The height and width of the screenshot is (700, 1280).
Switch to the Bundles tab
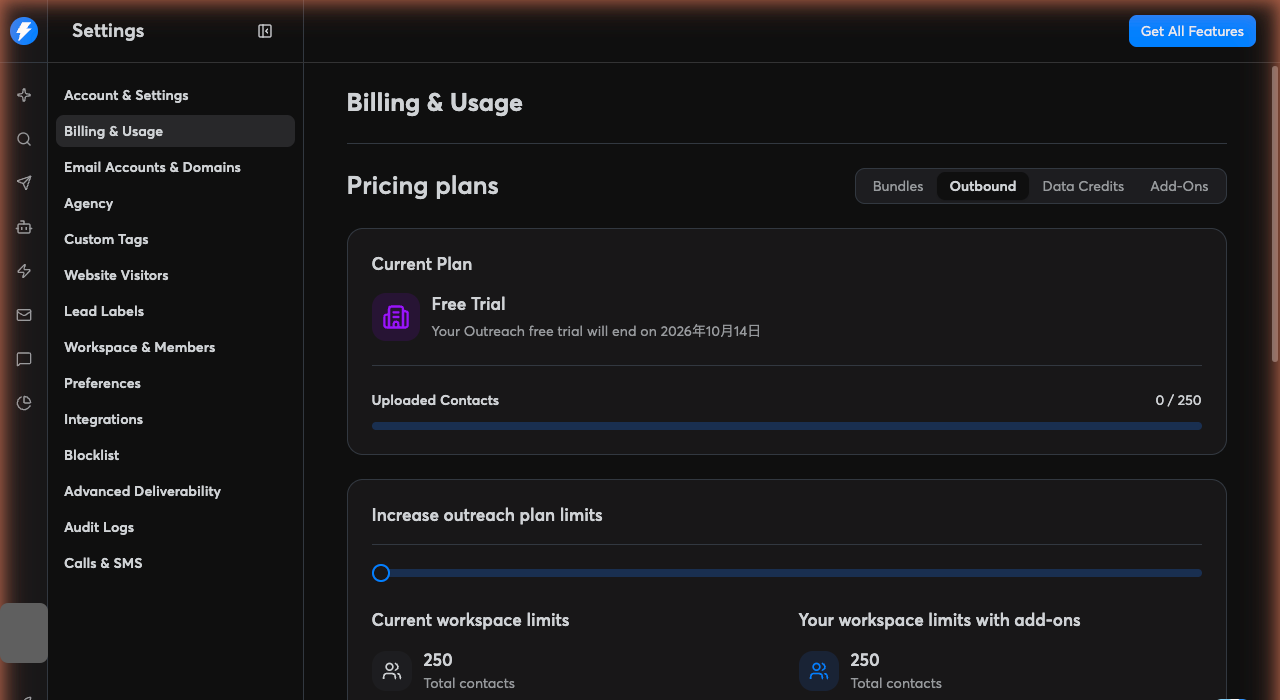(x=898, y=186)
